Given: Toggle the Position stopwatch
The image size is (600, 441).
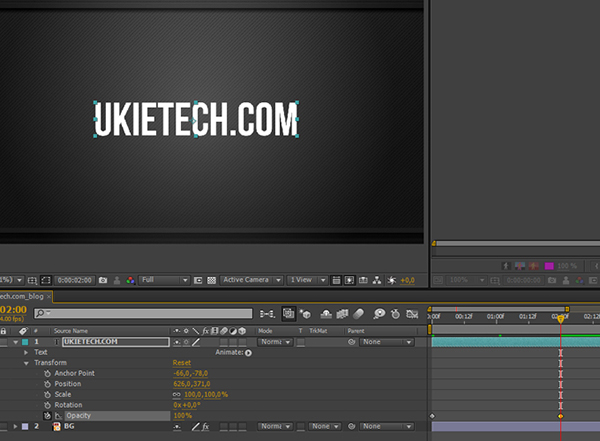Looking at the screenshot, I should [47, 384].
